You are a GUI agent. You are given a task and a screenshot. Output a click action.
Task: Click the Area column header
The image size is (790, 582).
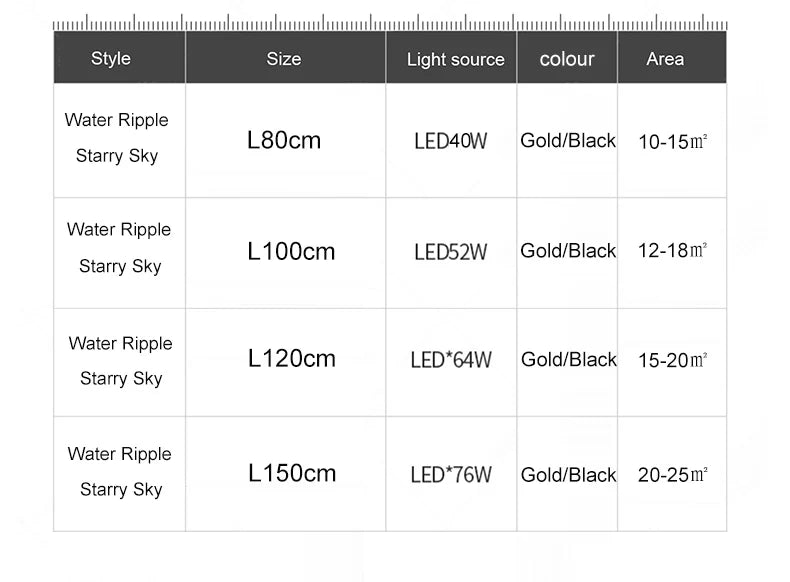pos(665,59)
